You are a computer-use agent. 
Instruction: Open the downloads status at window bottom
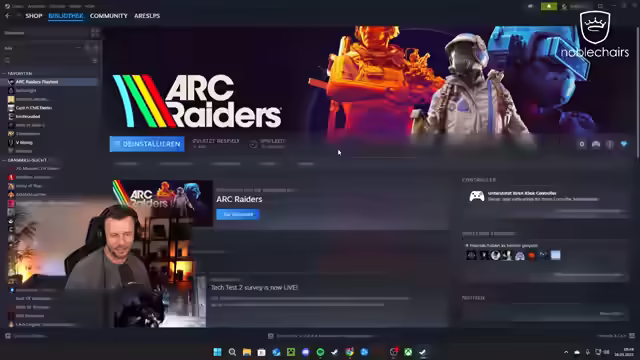click(x=322, y=336)
